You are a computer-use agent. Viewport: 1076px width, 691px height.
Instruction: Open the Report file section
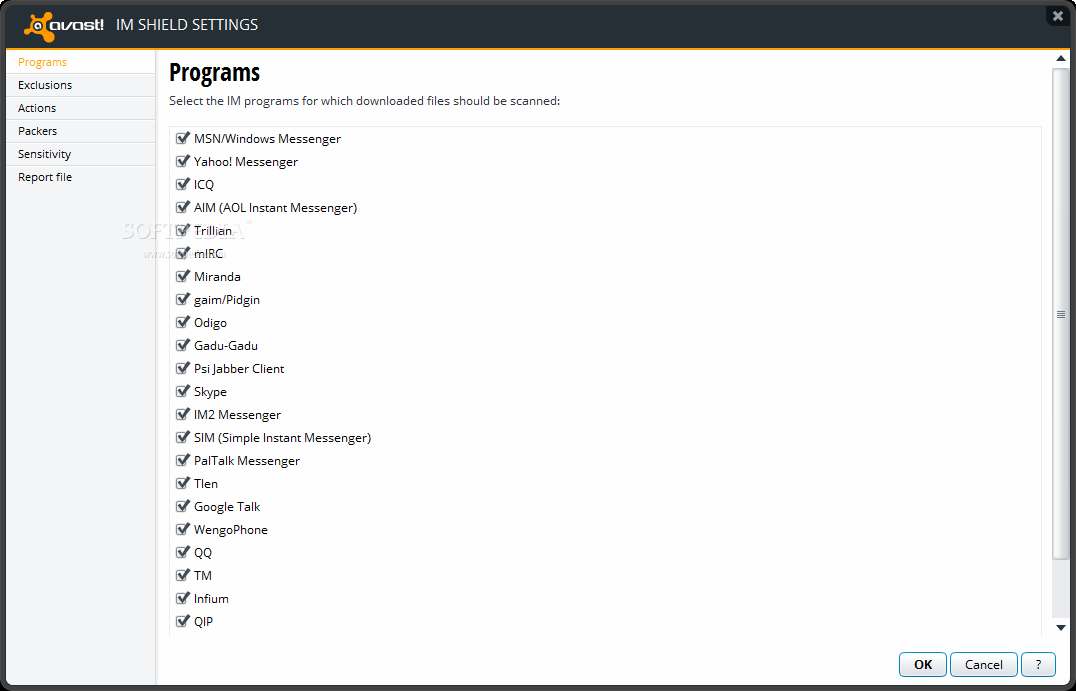[x=81, y=177]
